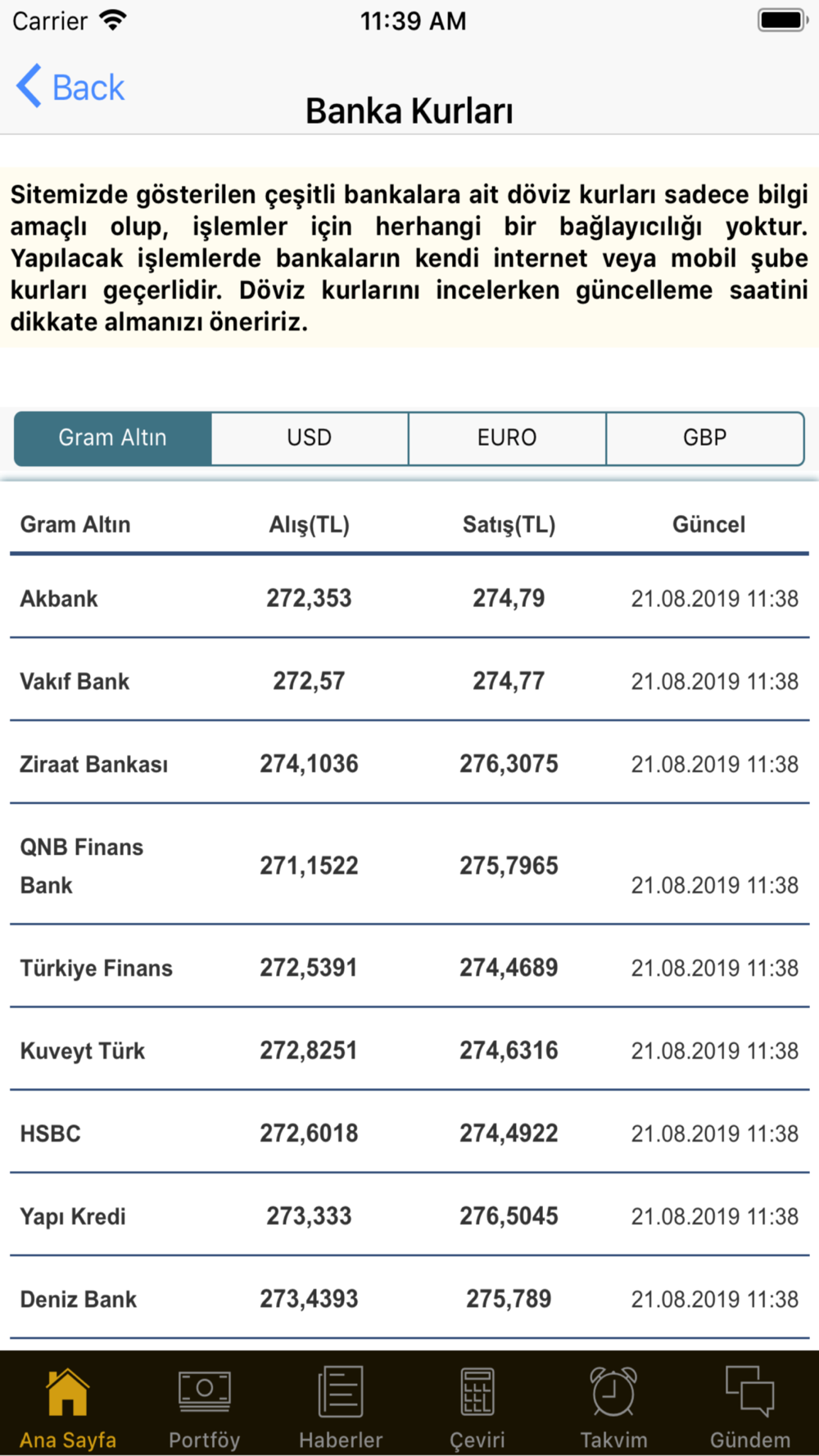
Task: Tap Yapı Kredi selling rate 276,5045
Action: pyautogui.click(x=509, y=1216)
